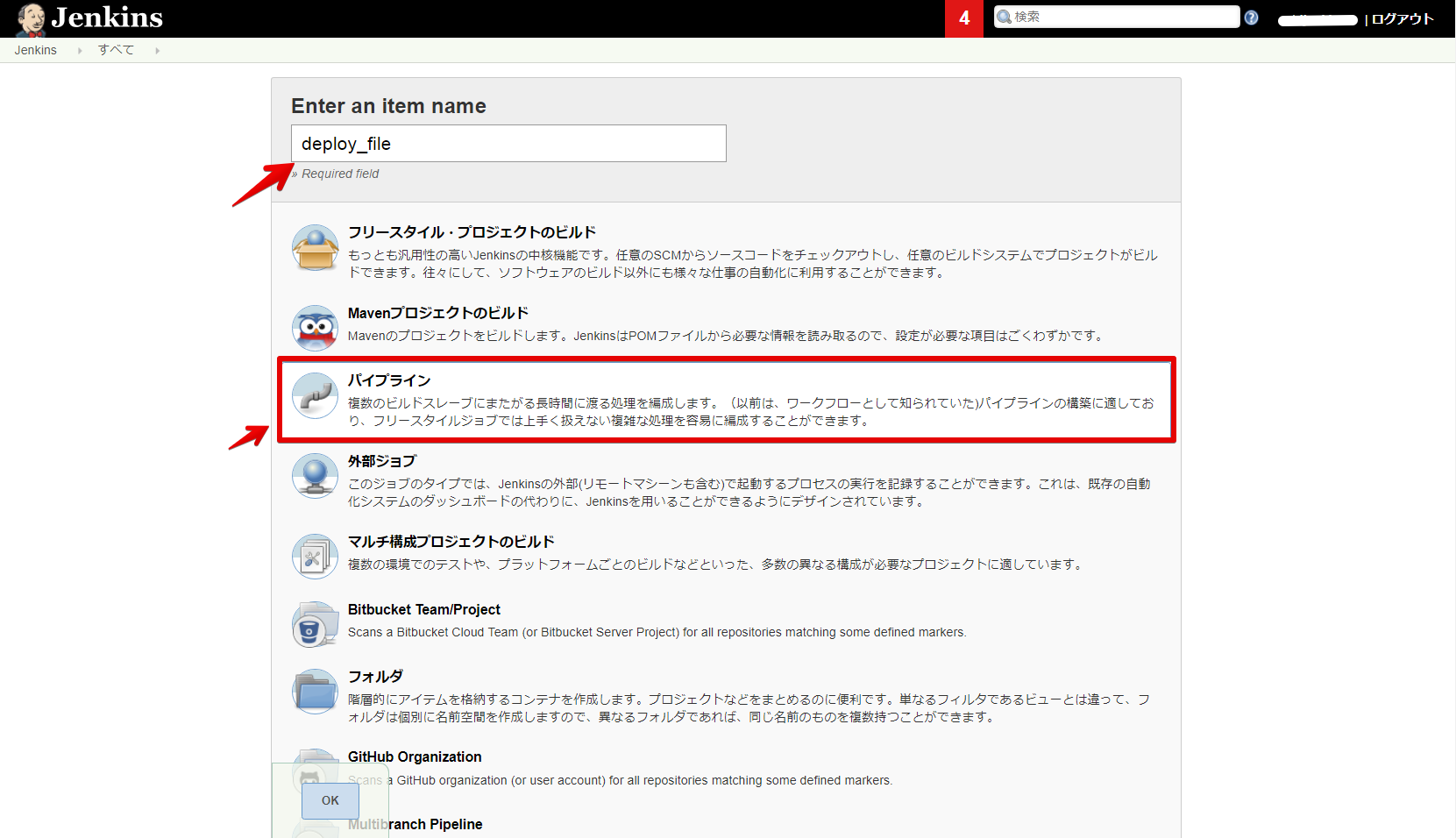The image size is (1456, 838).
Task: Choose the Multibranch Pipeline title
Action: [415, 824]
